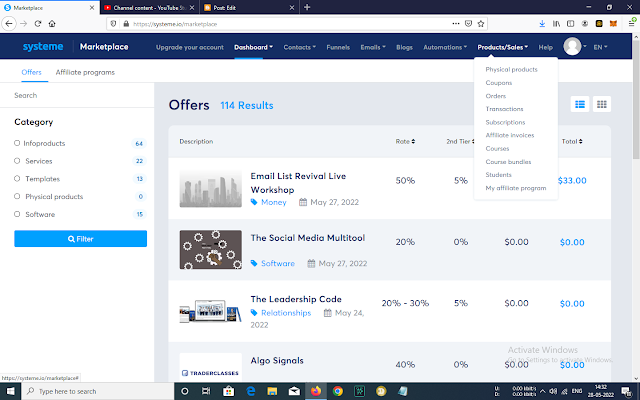
Task: Open Firefox downloads panel
Action: point(542,24)
